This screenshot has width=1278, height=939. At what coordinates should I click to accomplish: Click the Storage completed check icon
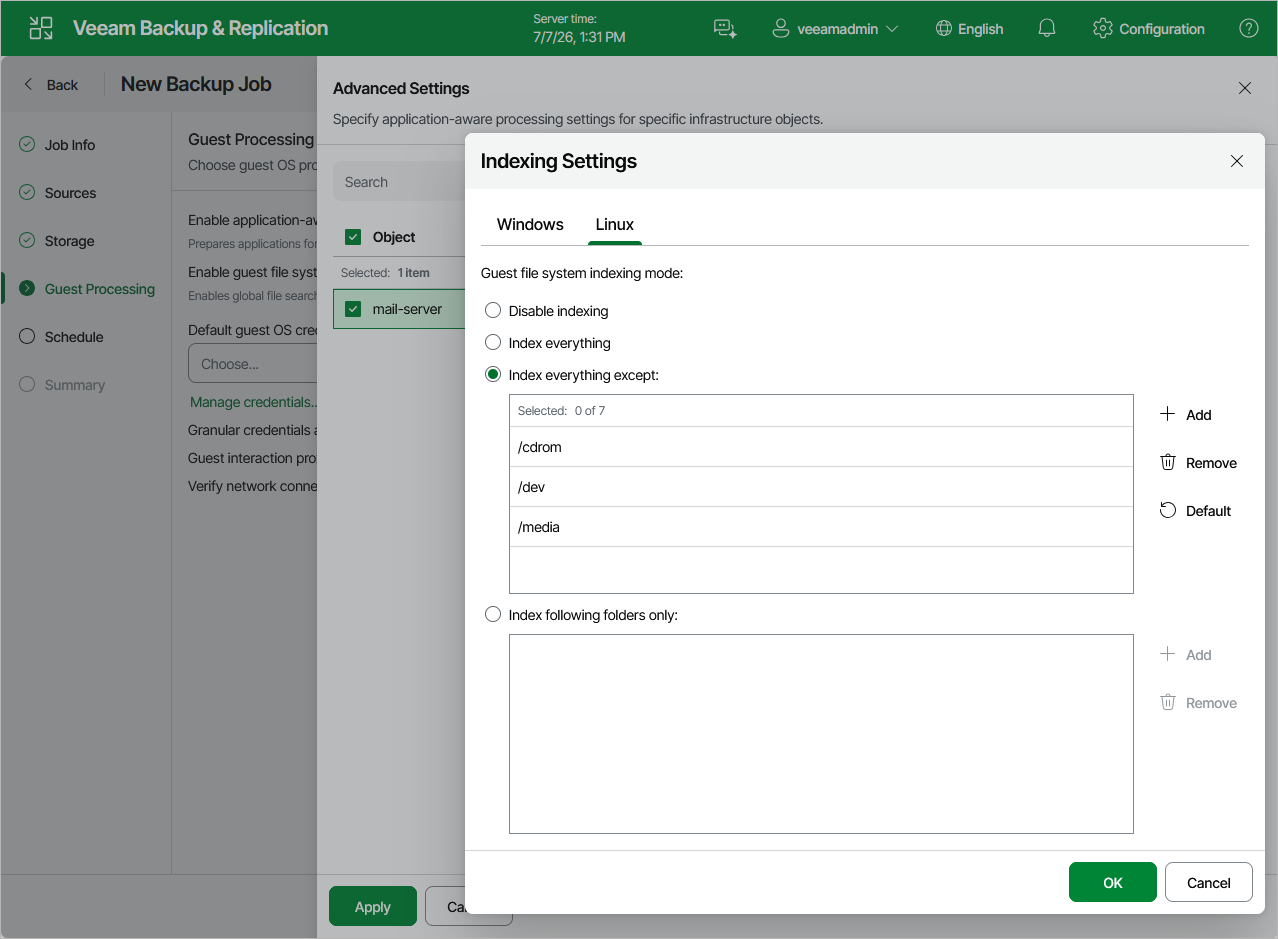point(27,240)
